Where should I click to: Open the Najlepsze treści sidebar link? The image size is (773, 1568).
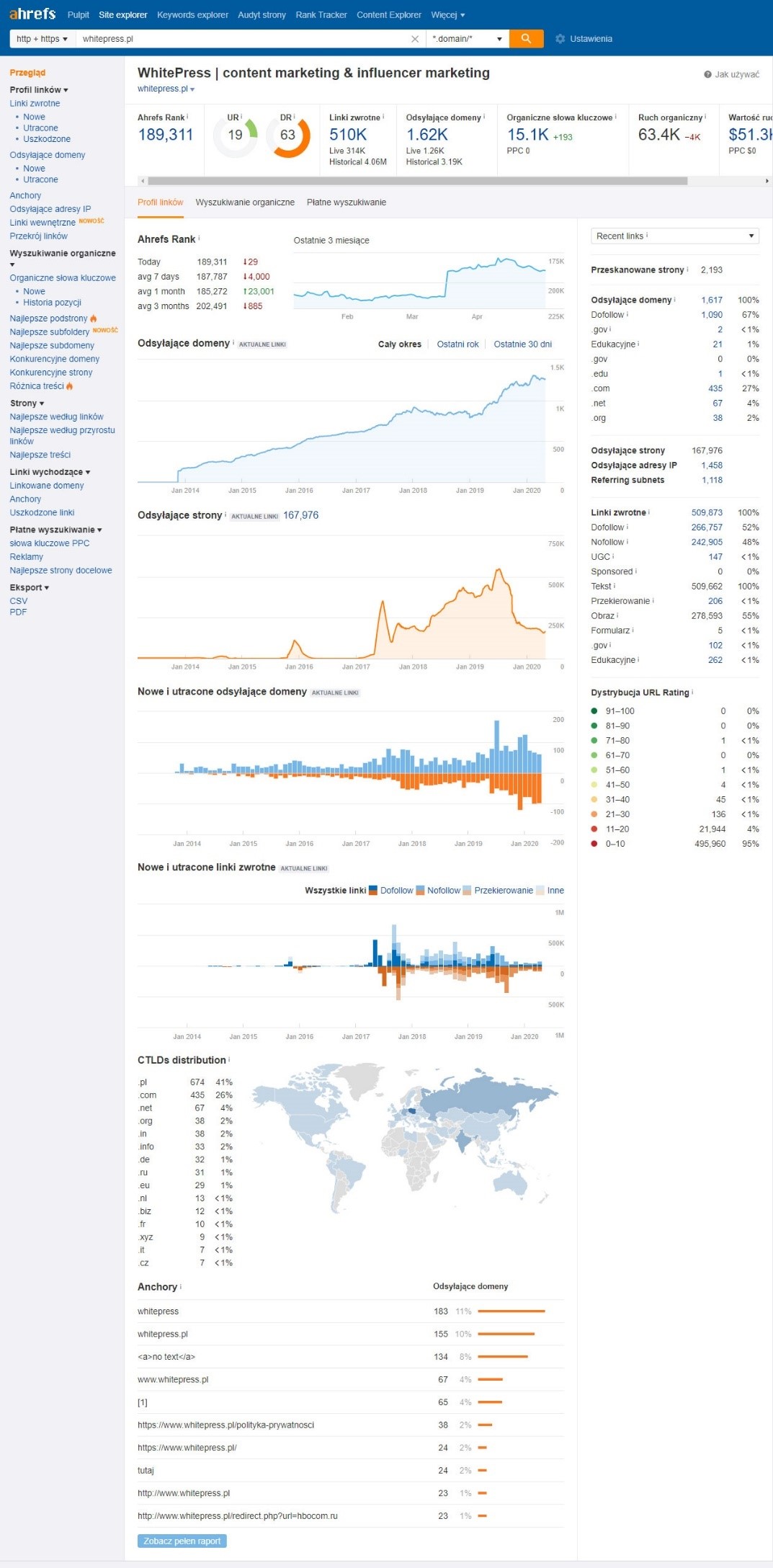click(40, 455)
